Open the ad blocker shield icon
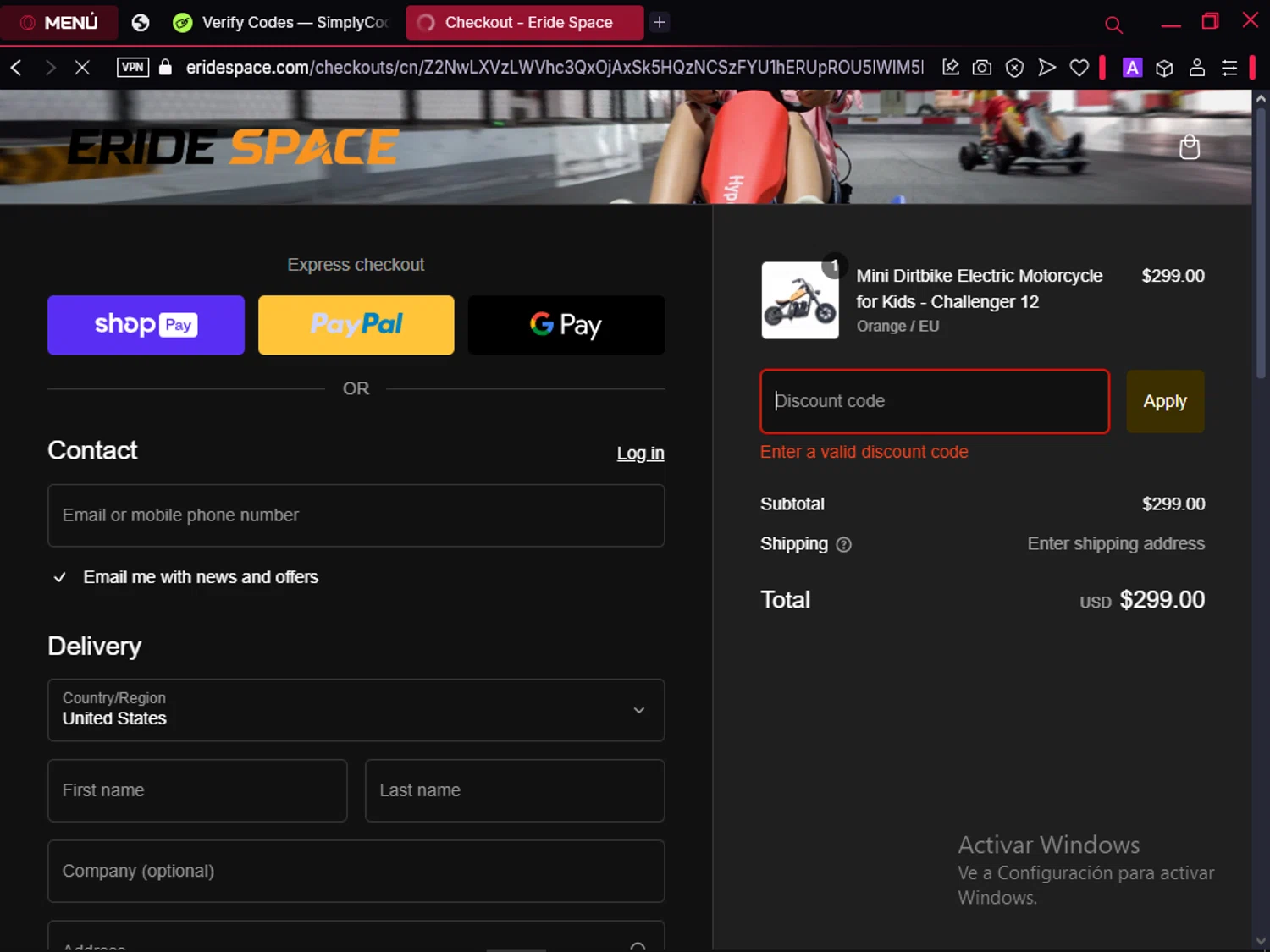 click(x=1014, y=68)
